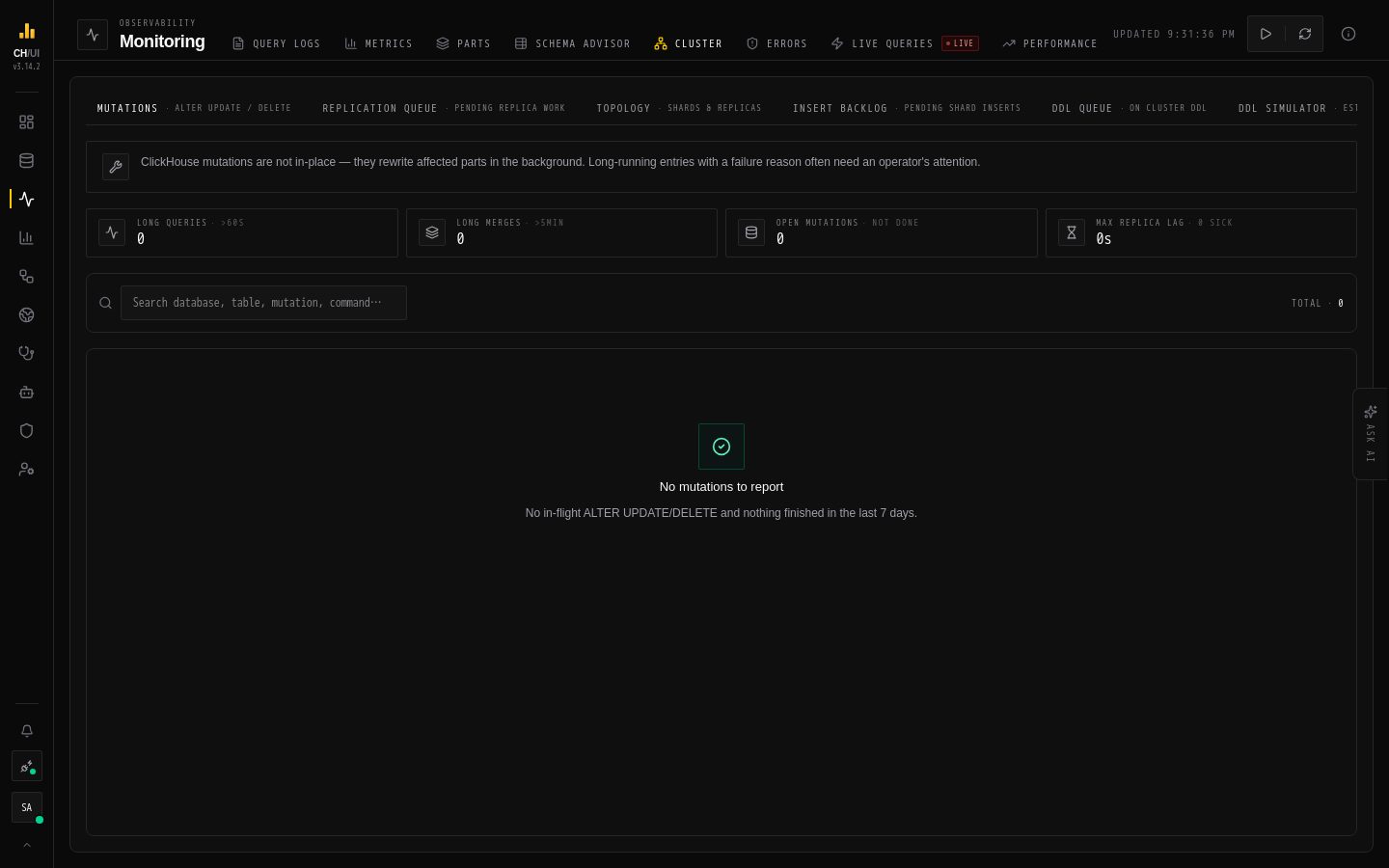
Task: Select the Mutations sub-tab
Action: tap(194, 108)
